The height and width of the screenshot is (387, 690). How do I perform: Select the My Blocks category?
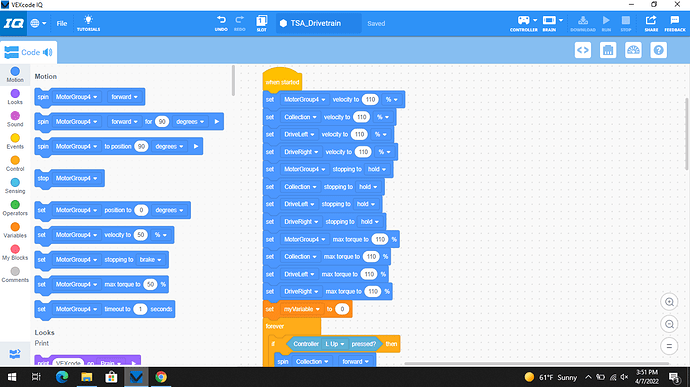point(15,252)
